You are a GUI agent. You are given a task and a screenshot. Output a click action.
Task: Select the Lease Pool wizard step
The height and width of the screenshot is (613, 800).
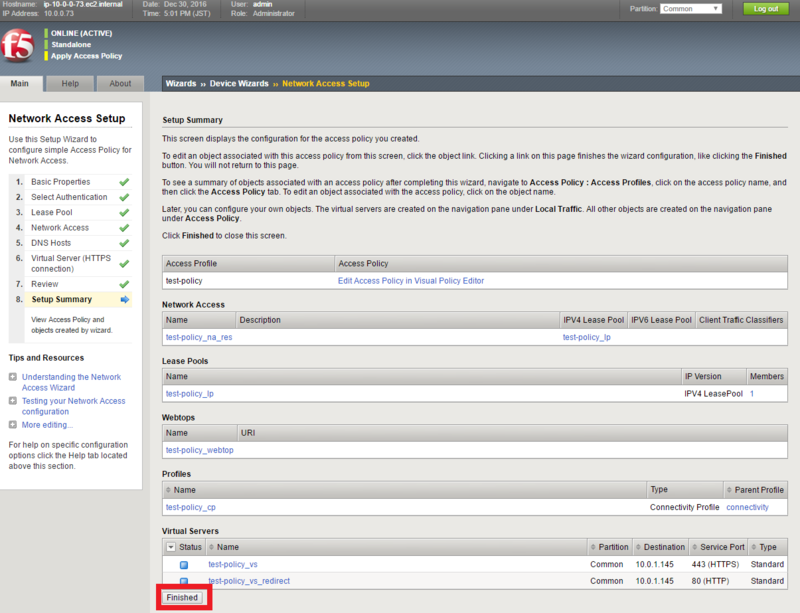(x=52, y=212)
